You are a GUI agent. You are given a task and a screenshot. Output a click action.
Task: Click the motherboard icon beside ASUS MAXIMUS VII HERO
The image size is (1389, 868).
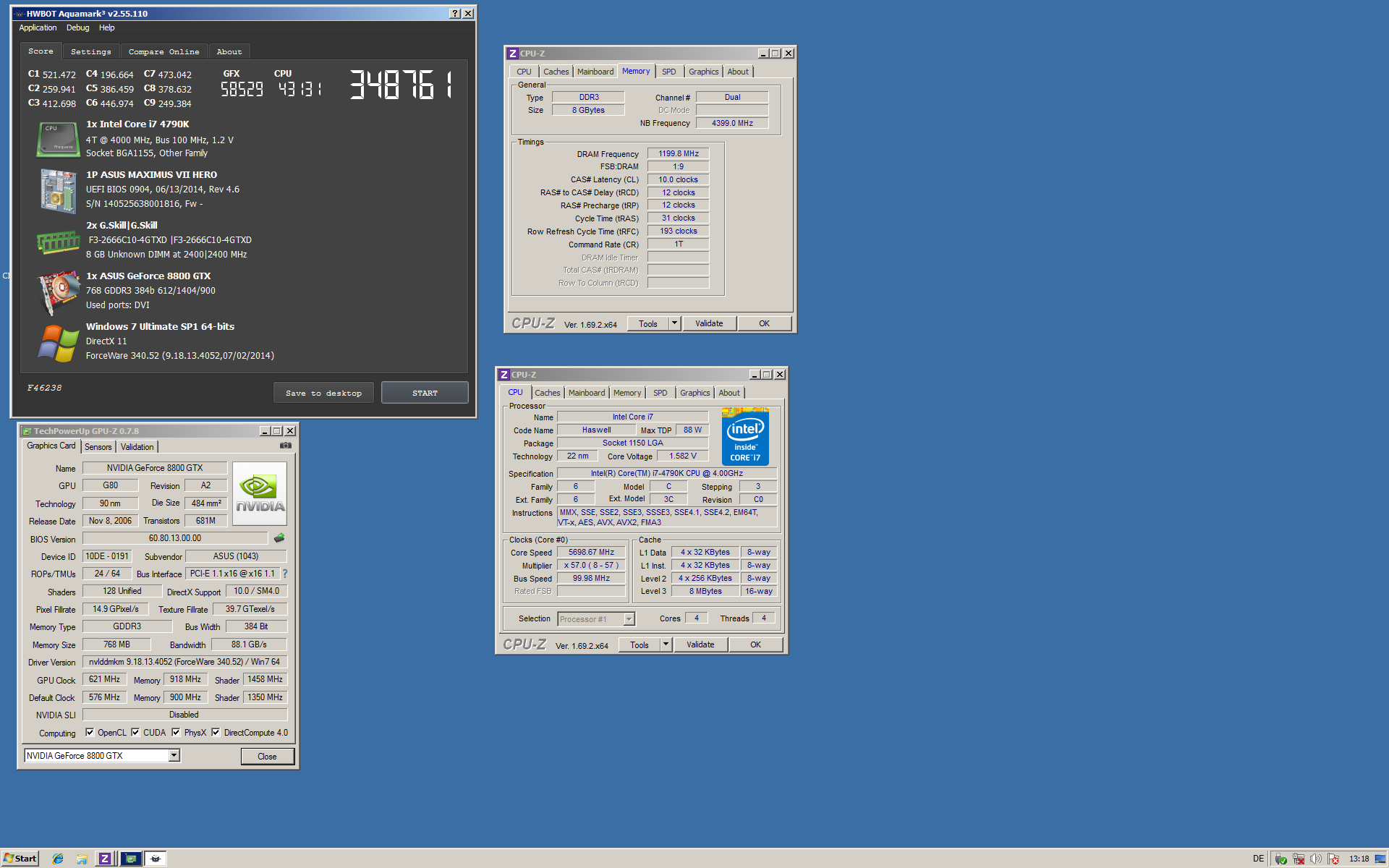tap(58, 190)
